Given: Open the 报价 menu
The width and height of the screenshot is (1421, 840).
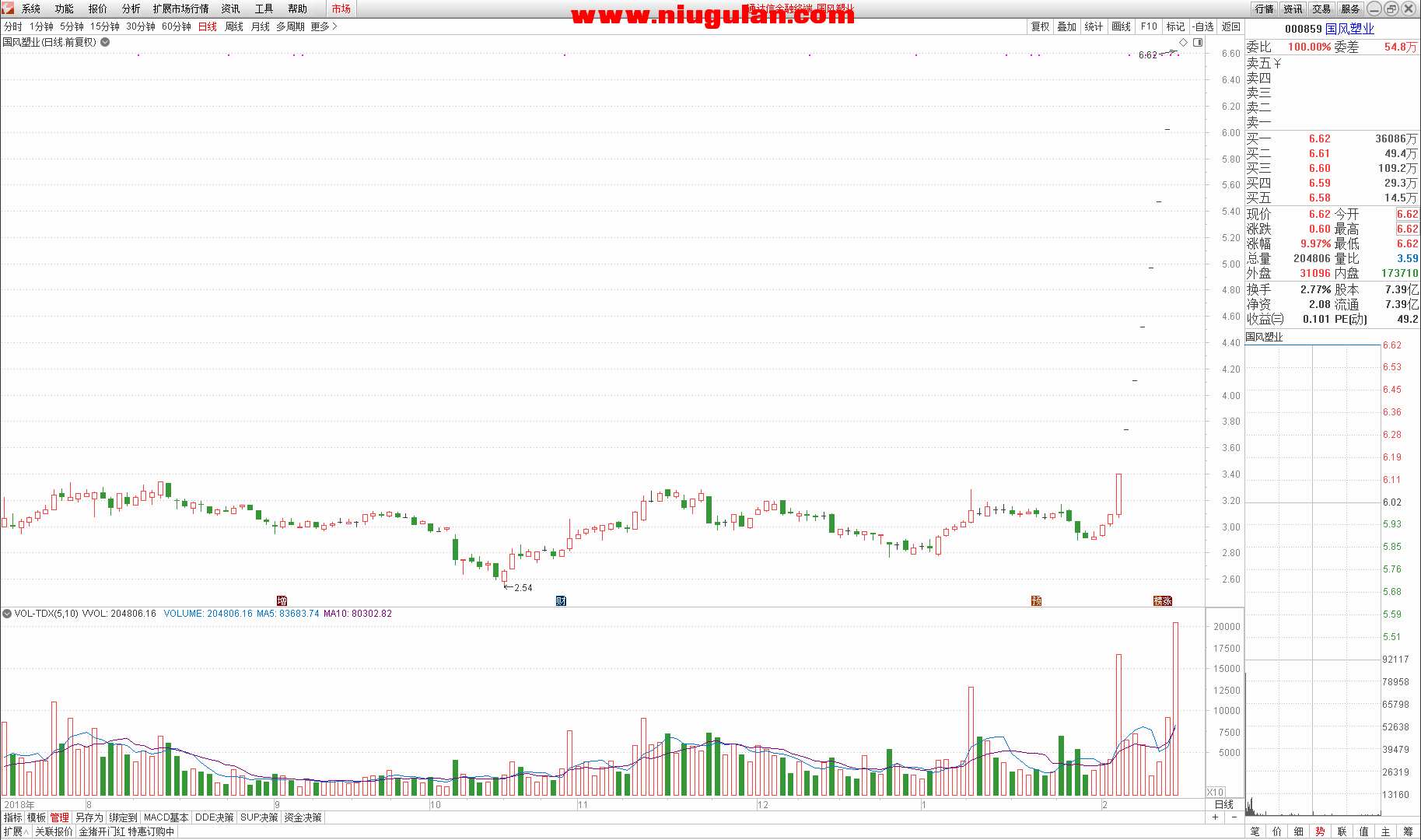Looking at the screenshot, I should click(x=98, y=9).
